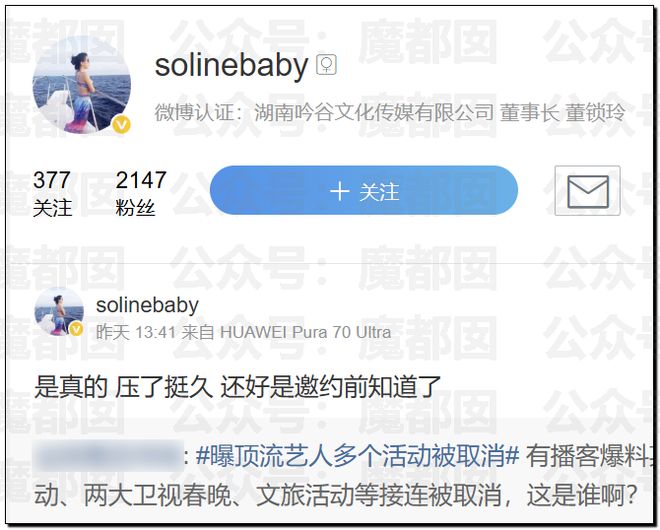Open the envelope private message icon
The width and height of the screenshot is (660, 530).
(588, 191)
